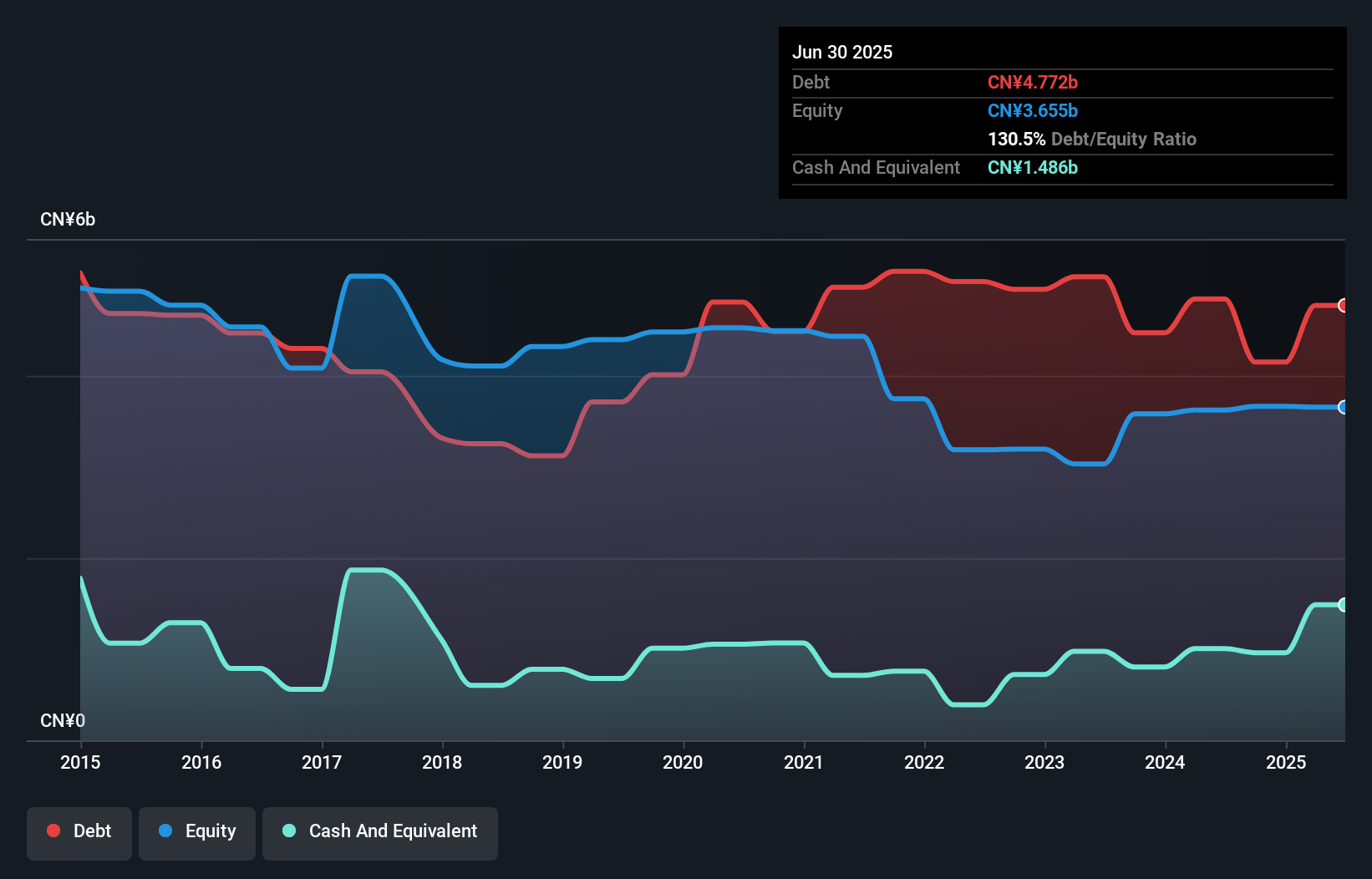
Task: Select the 2025 label on the x-axis
Action: [1286, 762]
